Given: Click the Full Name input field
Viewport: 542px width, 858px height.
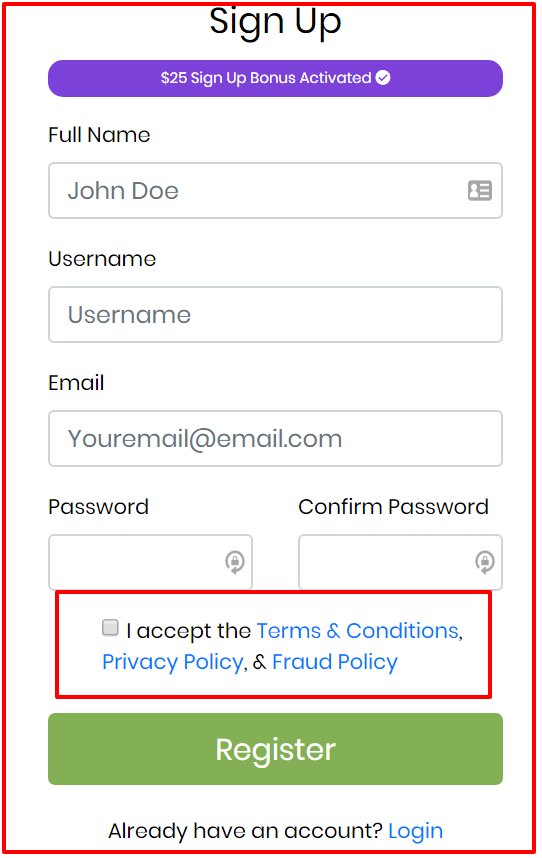Looking at the screenshot, I should (275, 190).
